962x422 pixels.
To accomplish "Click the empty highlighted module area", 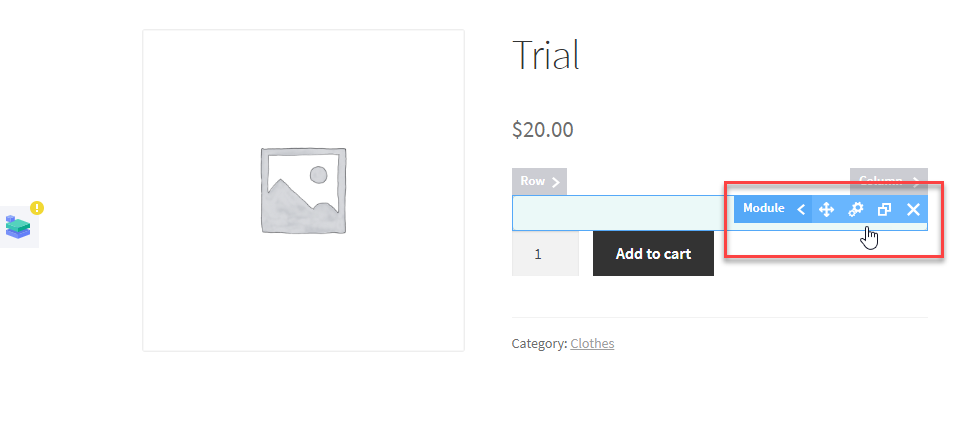I will click(x=623, y=213).
